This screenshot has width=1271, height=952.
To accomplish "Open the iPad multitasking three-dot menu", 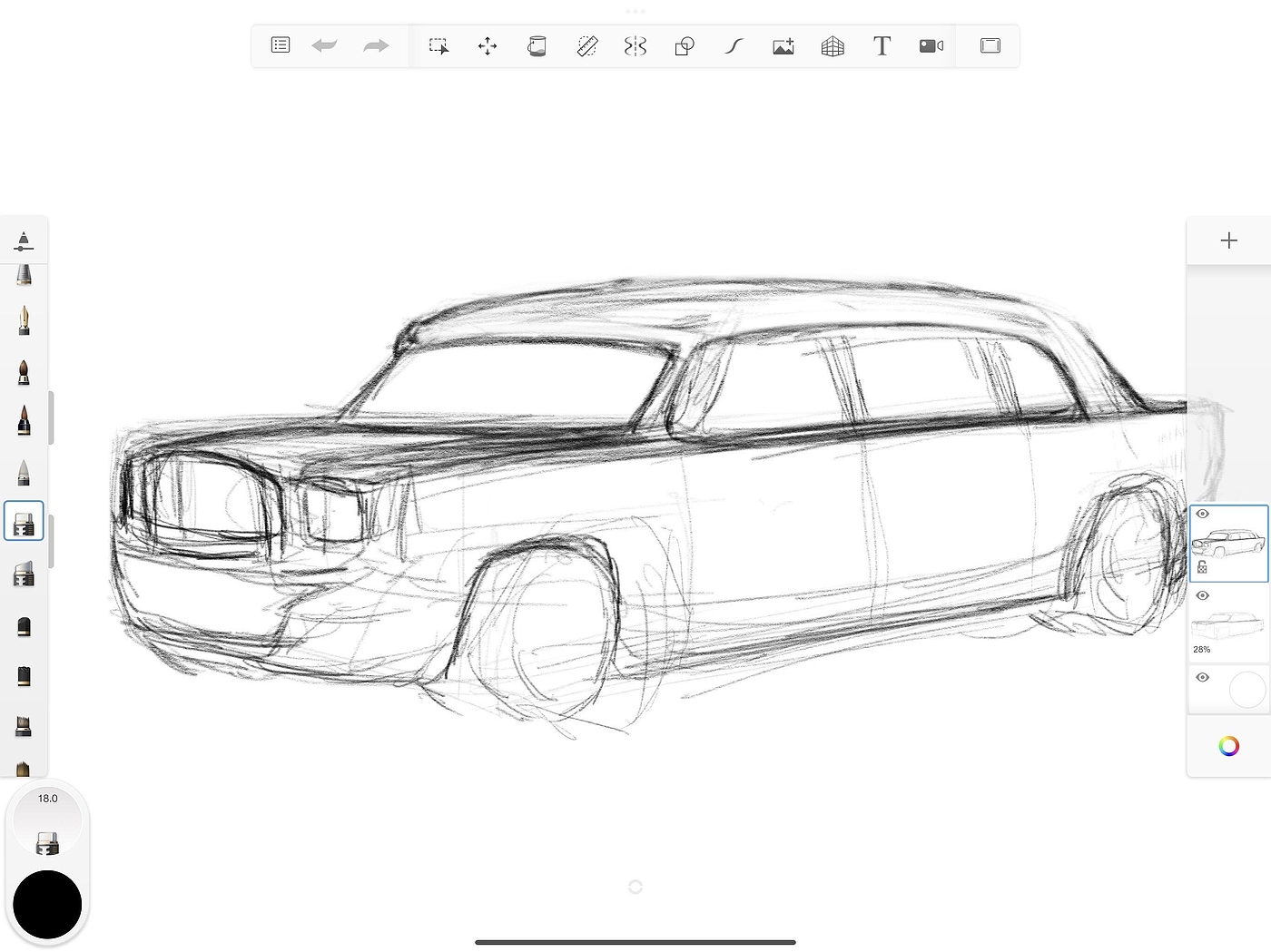I will tap(635, 12).
